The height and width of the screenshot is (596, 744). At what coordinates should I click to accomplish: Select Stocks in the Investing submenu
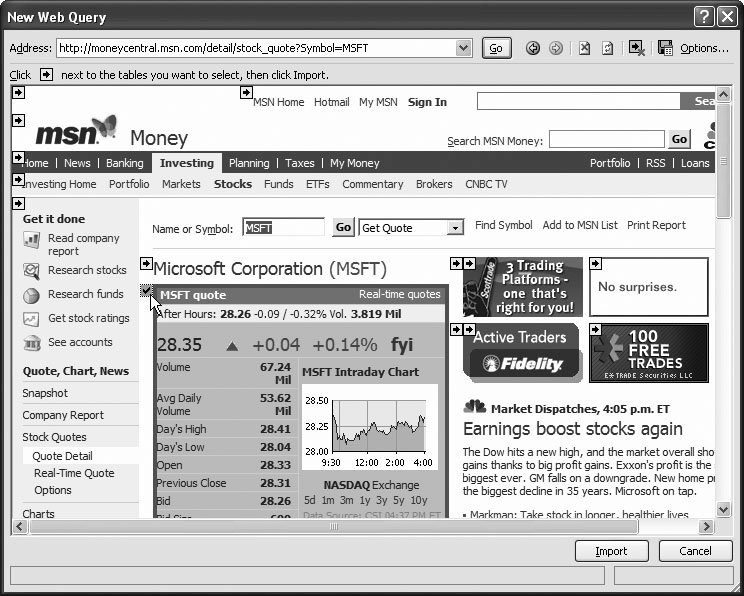click(232, 184)
